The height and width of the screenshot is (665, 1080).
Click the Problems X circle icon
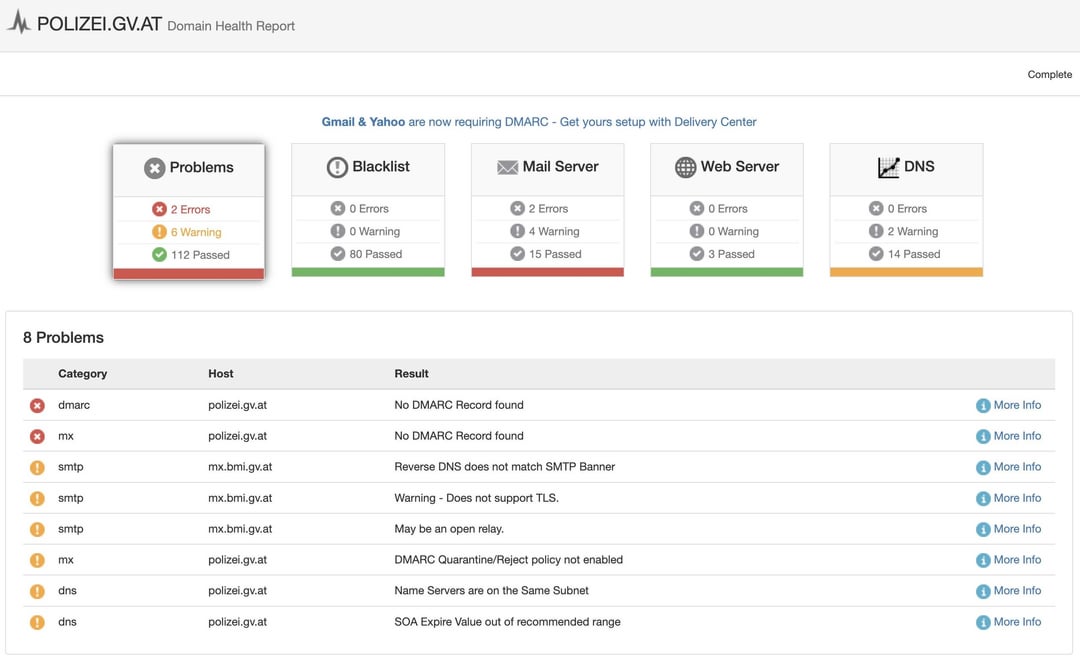tap(154, 167)
